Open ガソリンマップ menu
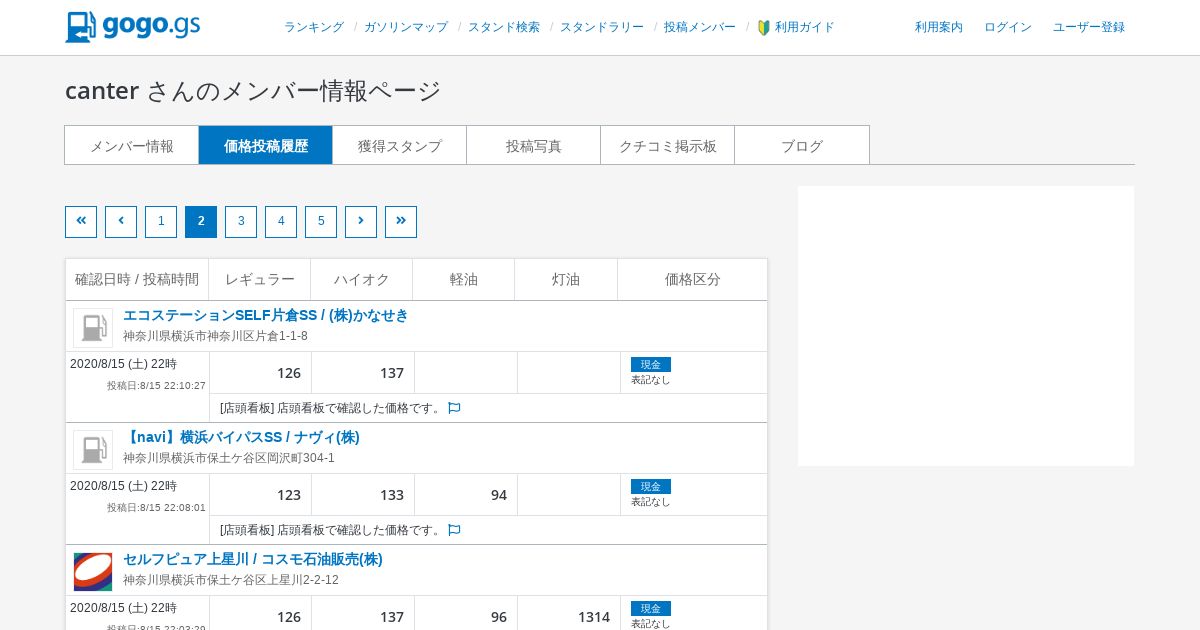This screenshot has width=1200, height=630. click(x=406, y=27)
